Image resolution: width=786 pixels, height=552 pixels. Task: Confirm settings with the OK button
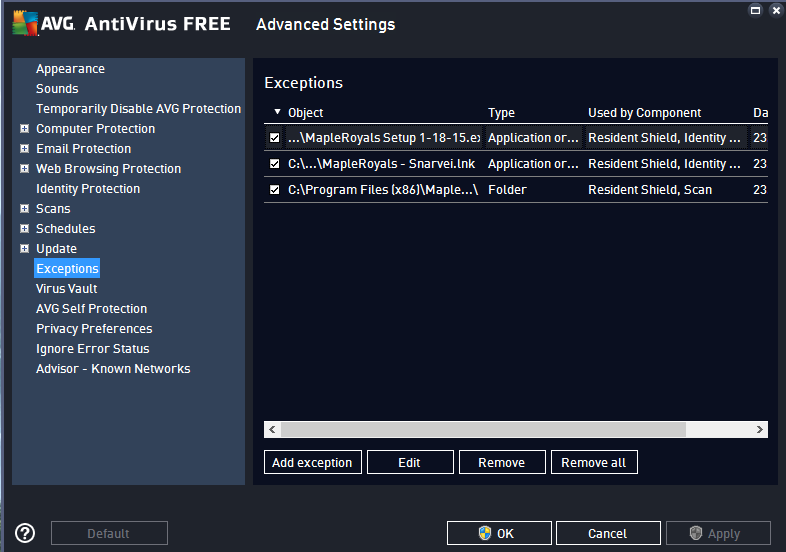499,533
